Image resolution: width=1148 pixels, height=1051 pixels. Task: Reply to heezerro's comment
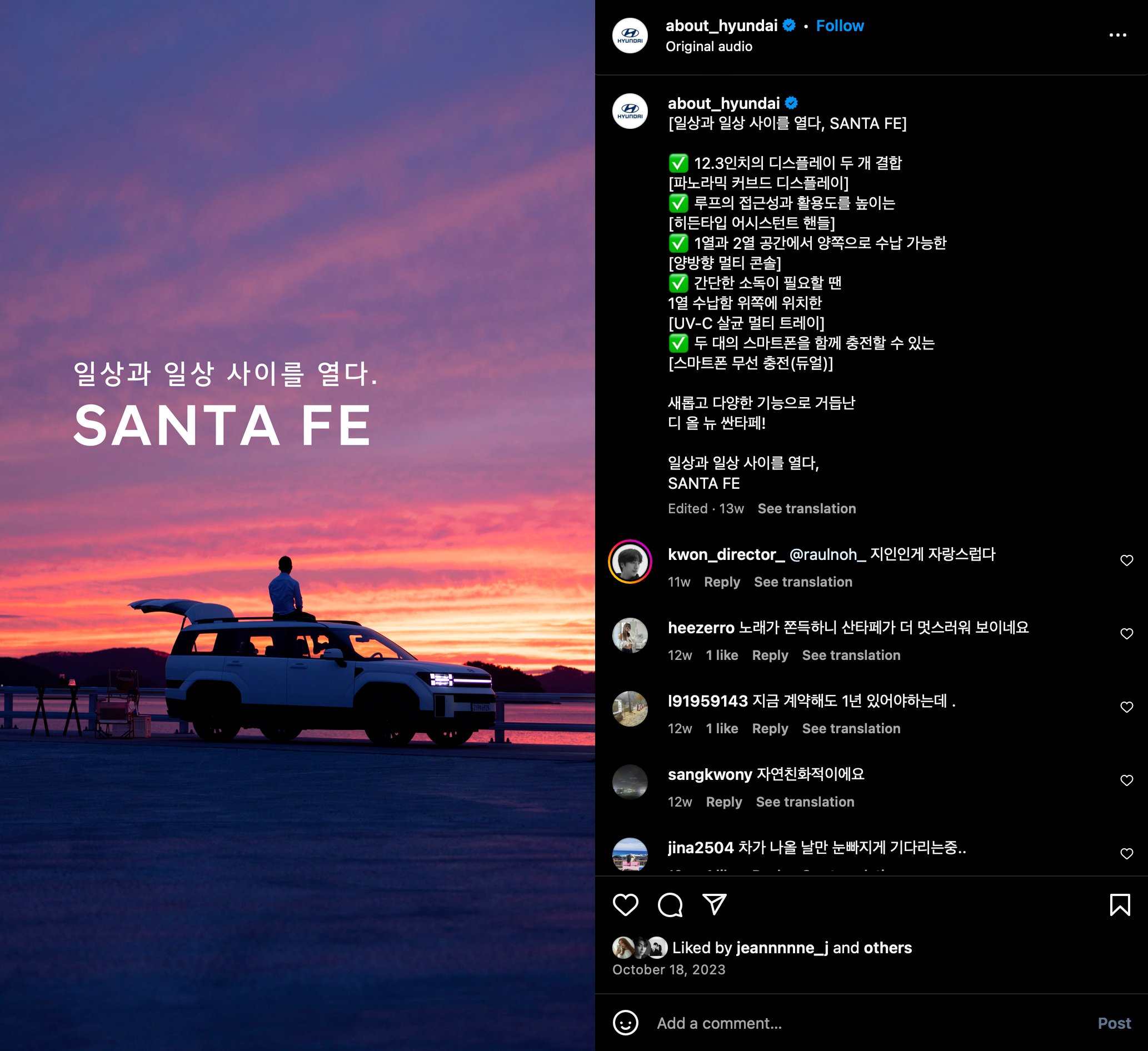pos(770,655)
